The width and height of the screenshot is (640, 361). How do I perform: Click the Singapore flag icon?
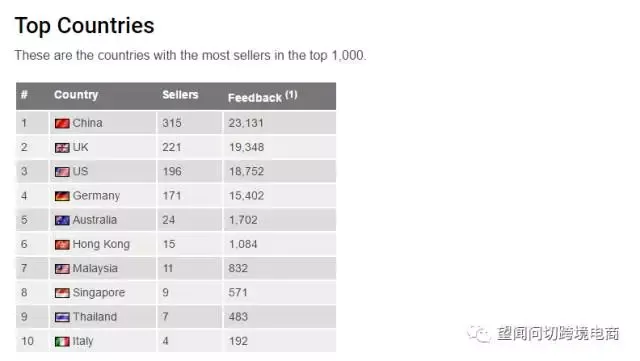62,293
